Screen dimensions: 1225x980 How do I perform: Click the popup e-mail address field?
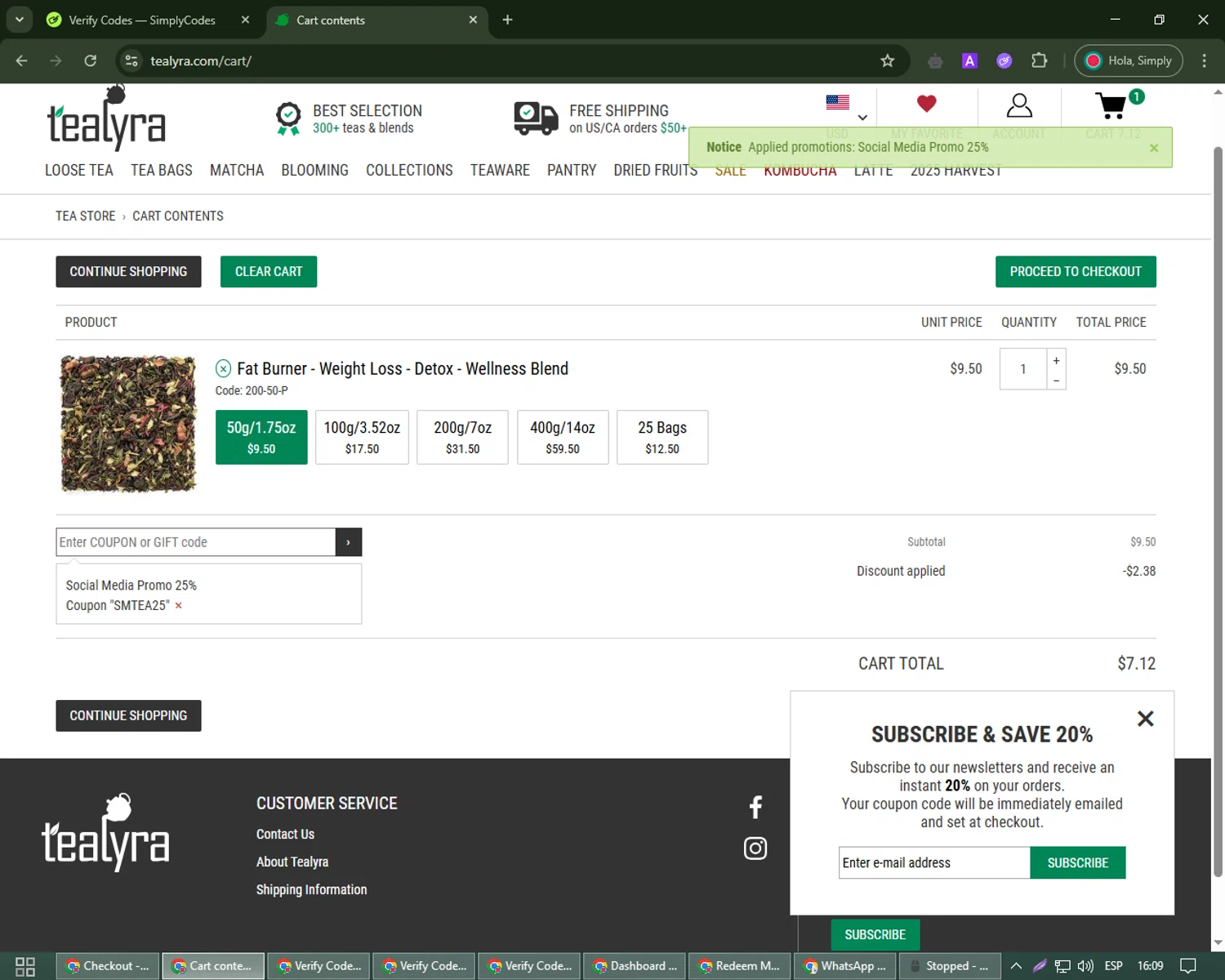pyautogui.click(x=934, y=862)
